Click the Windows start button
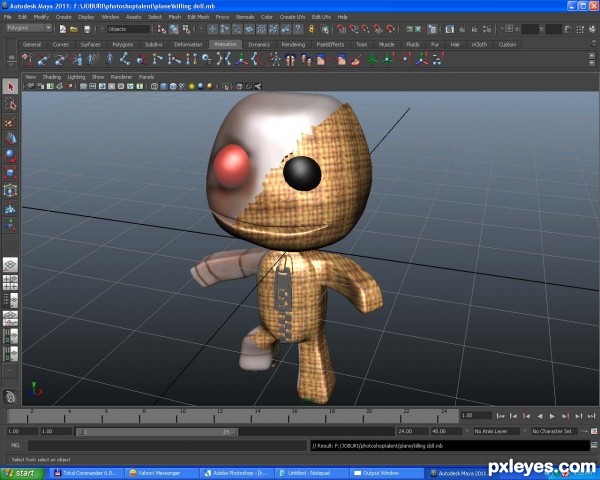 tap(22, 473)
